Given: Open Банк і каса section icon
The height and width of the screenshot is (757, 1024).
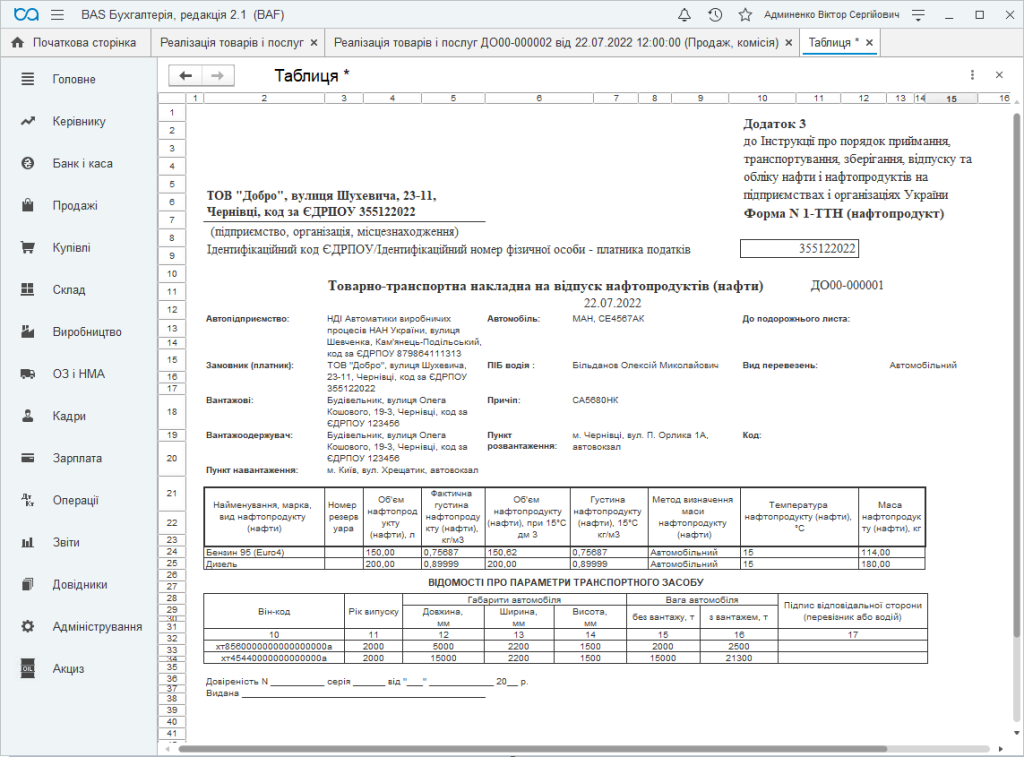Looking at the screenshot, I should (27, 163).
